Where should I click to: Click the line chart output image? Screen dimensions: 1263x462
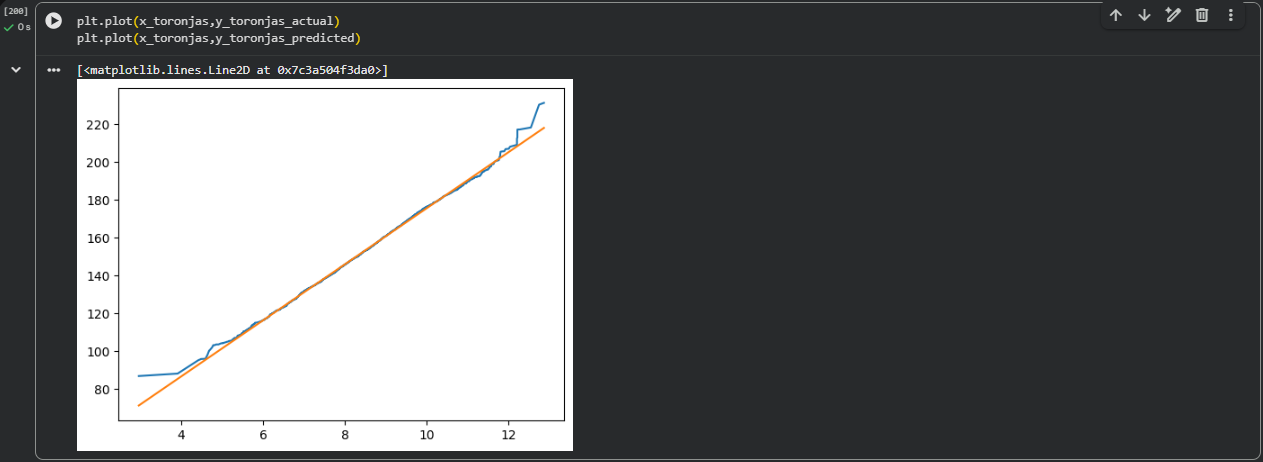[325, 265]
